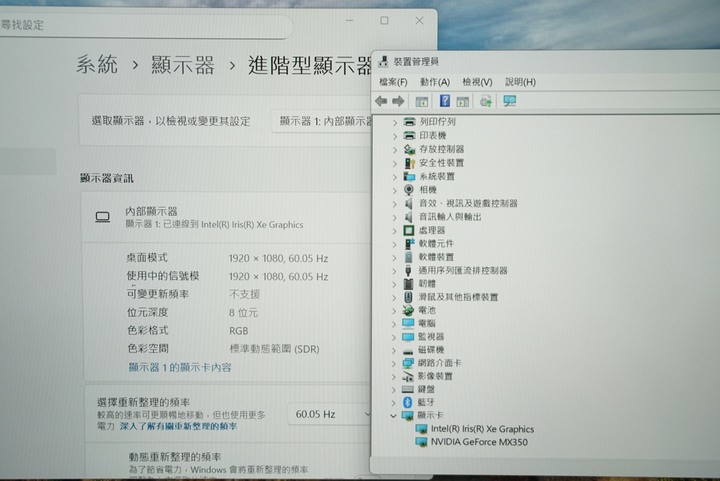Click the laptop icon beside 內部顯示器
The width and height of the screenshot is (720, 481).
tap(102, 217)
